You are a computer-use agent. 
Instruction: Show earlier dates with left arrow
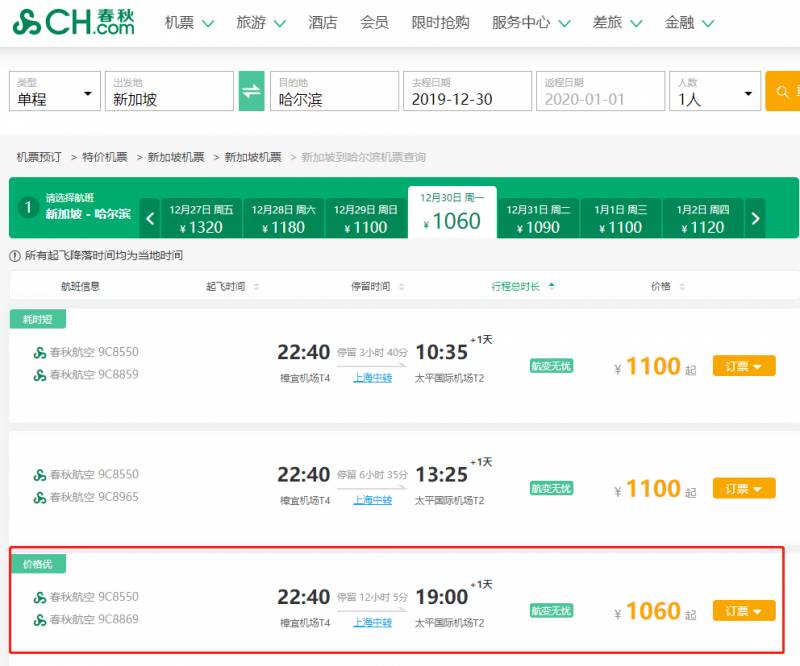149,217
